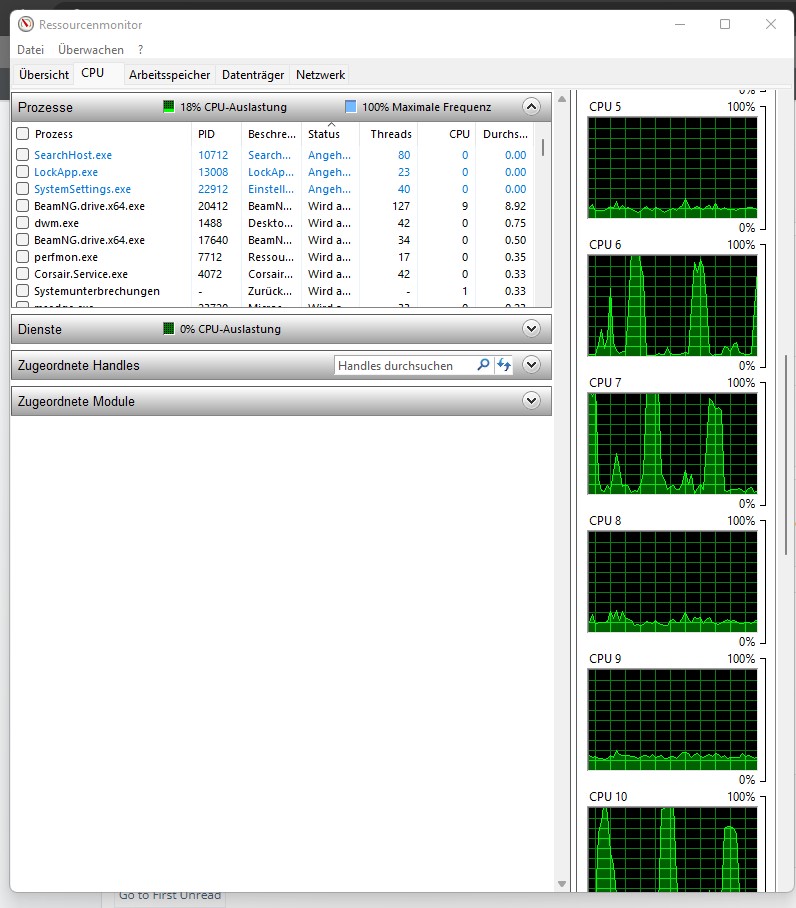Sort by the CPU column header
The width and height of the screenshot is (796, 908).
(446, 134)
